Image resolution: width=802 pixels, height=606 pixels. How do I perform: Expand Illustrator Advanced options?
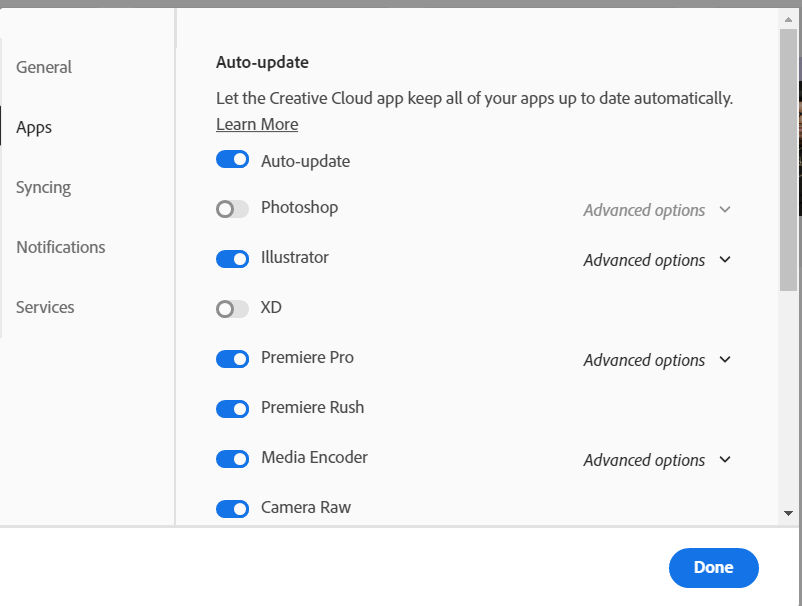click(x=657, y=260)
